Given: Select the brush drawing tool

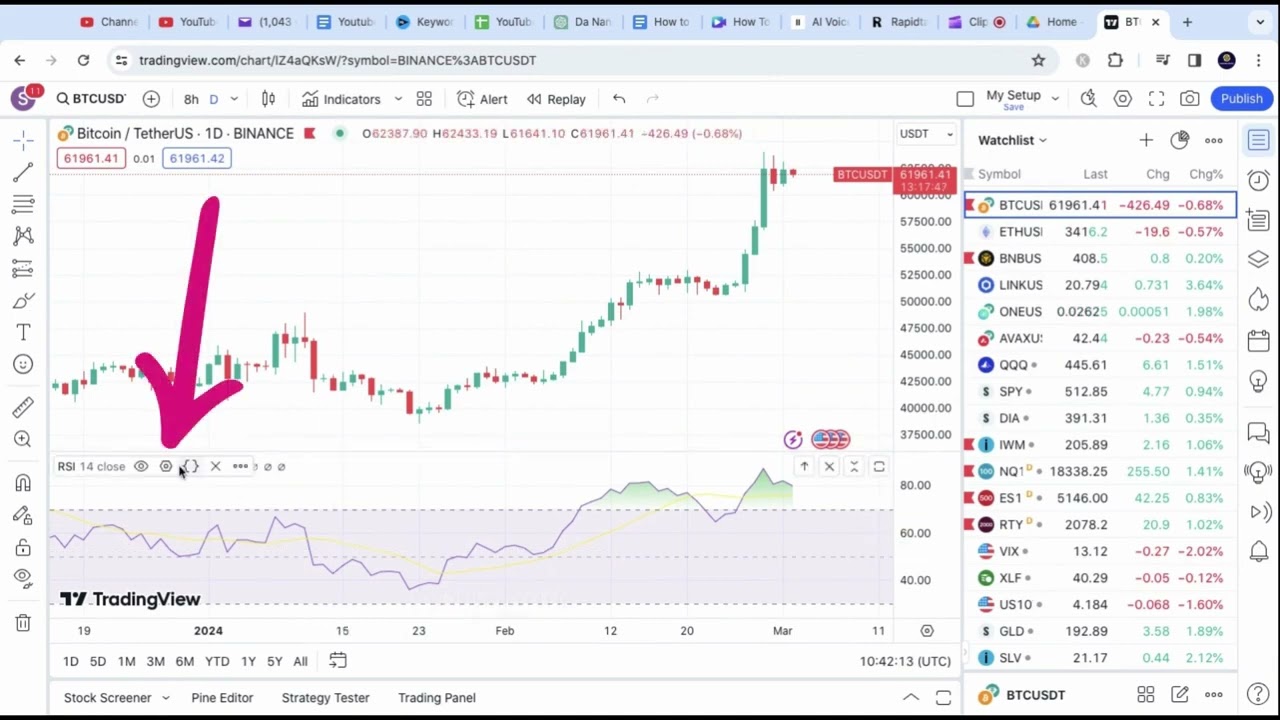Looking at the screenshot, I should (23, 300).
